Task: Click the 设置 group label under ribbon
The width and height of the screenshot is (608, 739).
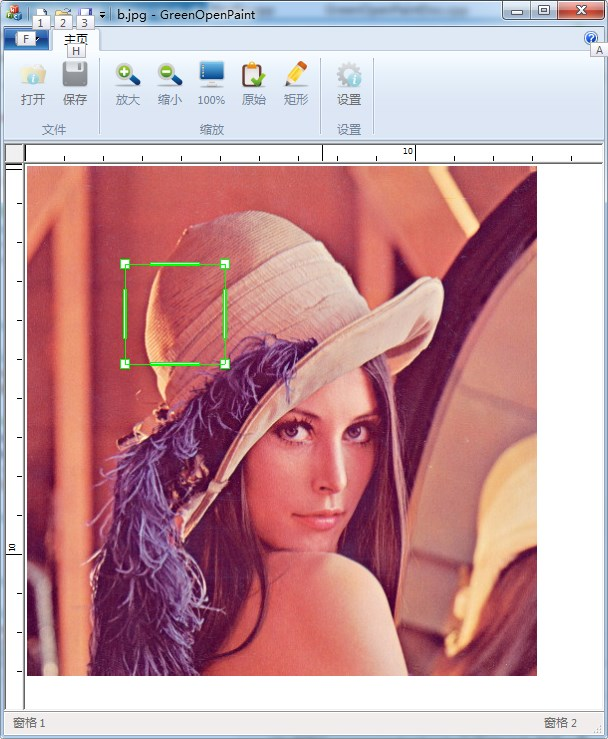Action: pos(349,129)
